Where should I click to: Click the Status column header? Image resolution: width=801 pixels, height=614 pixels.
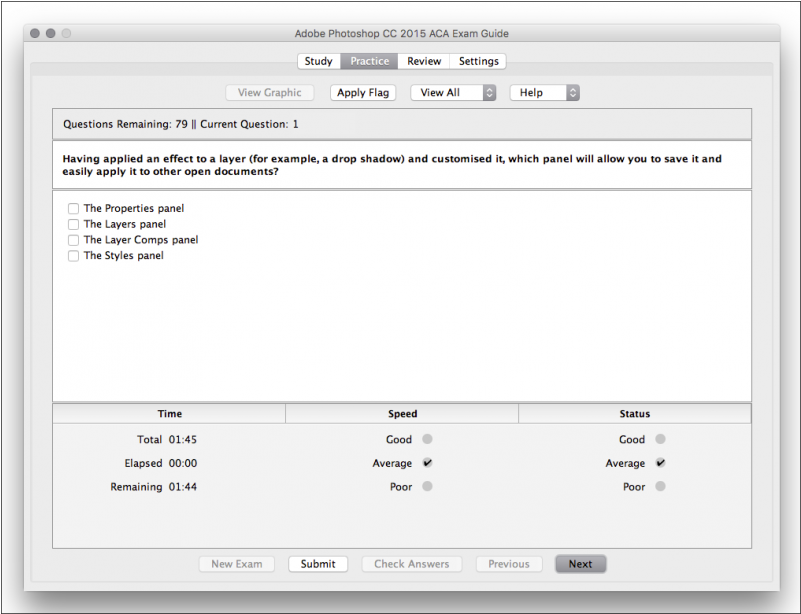(x=635, y=414)
